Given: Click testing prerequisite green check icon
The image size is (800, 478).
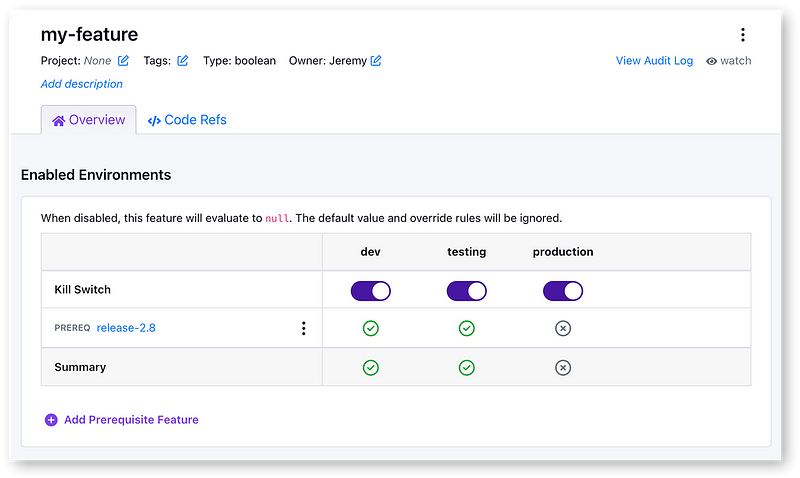Looking at the screenshot, I should click(466, 328).
